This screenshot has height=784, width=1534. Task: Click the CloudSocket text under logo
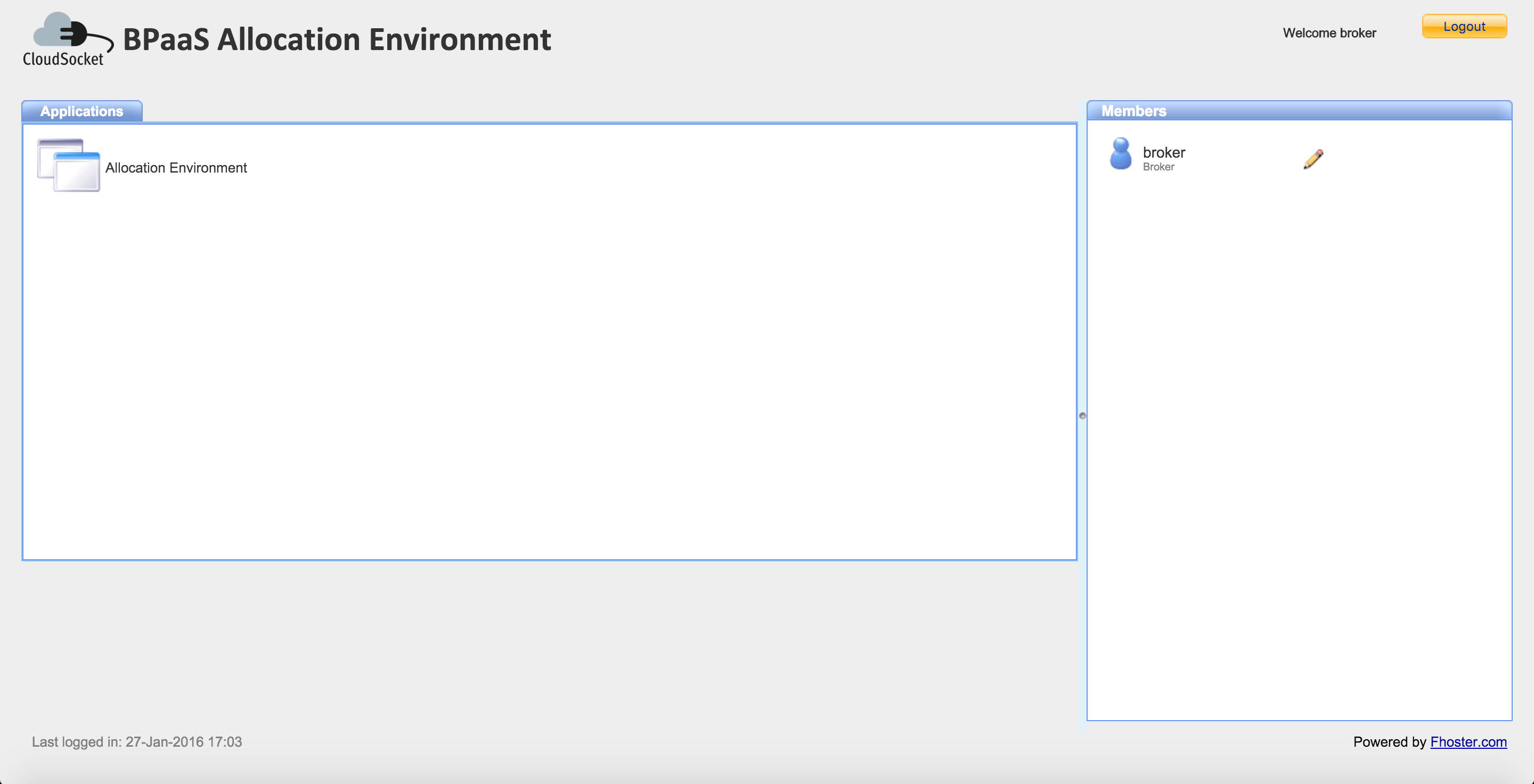(x=63, y=60)
